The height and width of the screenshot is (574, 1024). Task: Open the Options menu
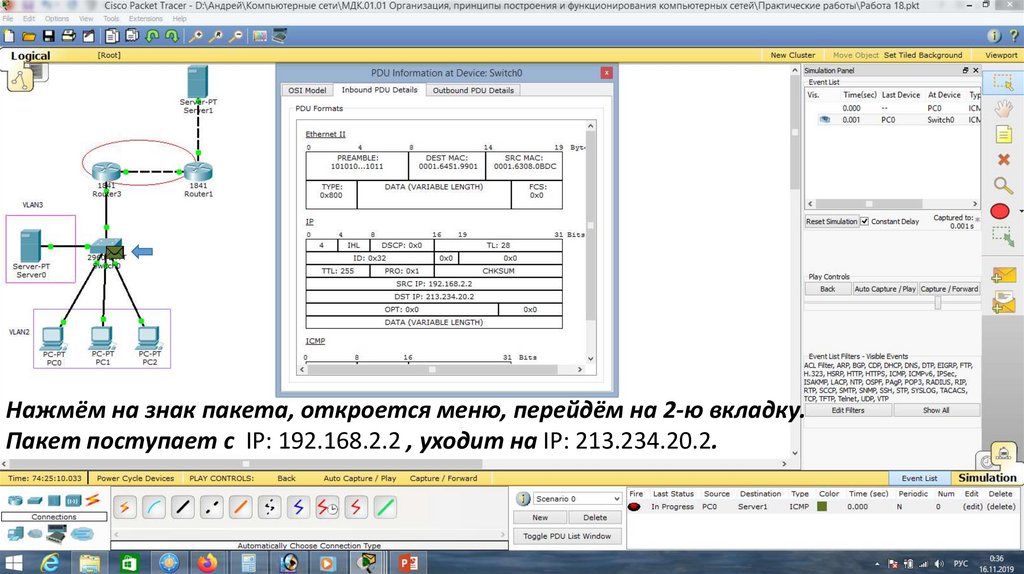tap(57, 19)
